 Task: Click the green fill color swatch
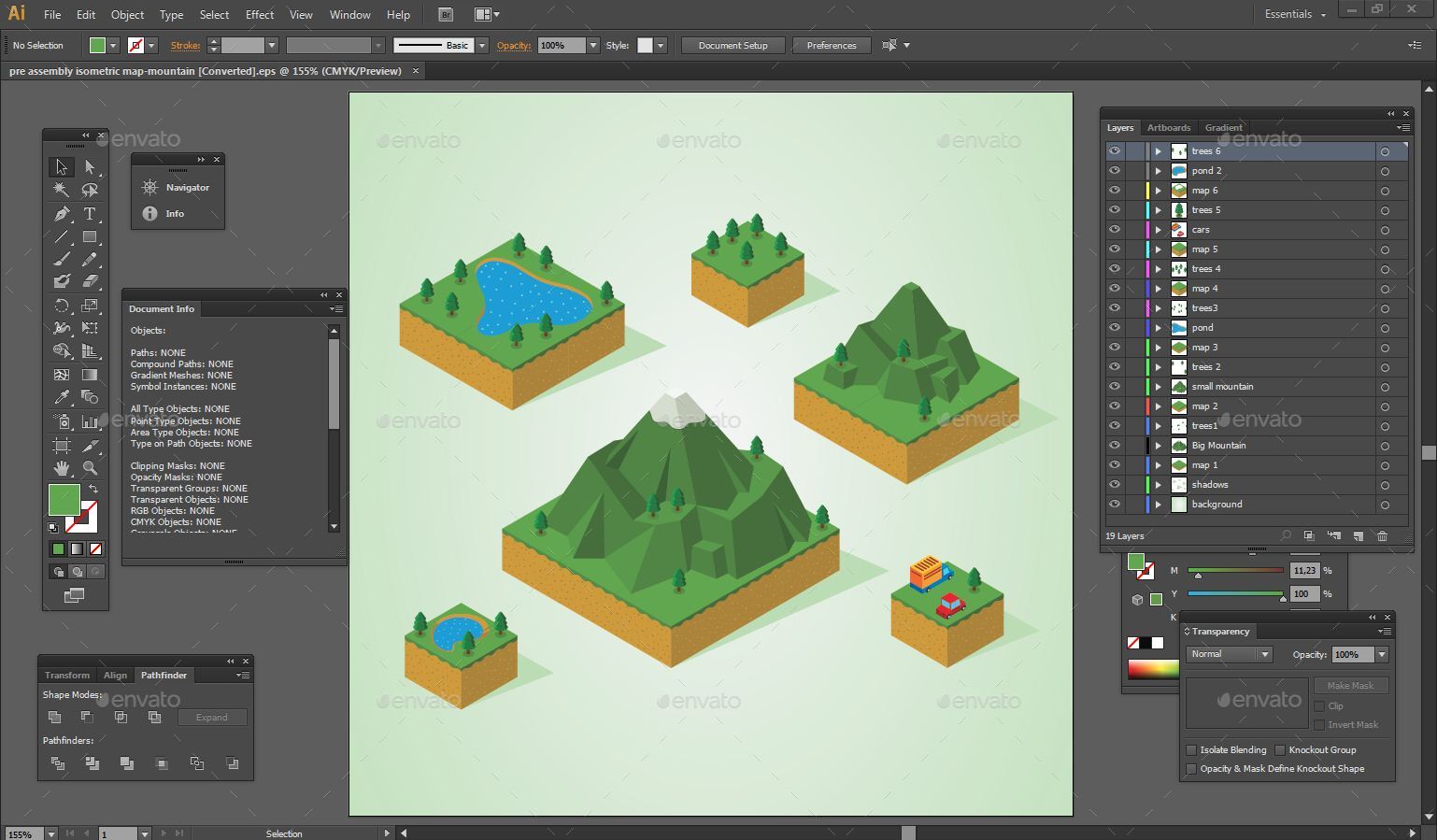coord(64,498)
